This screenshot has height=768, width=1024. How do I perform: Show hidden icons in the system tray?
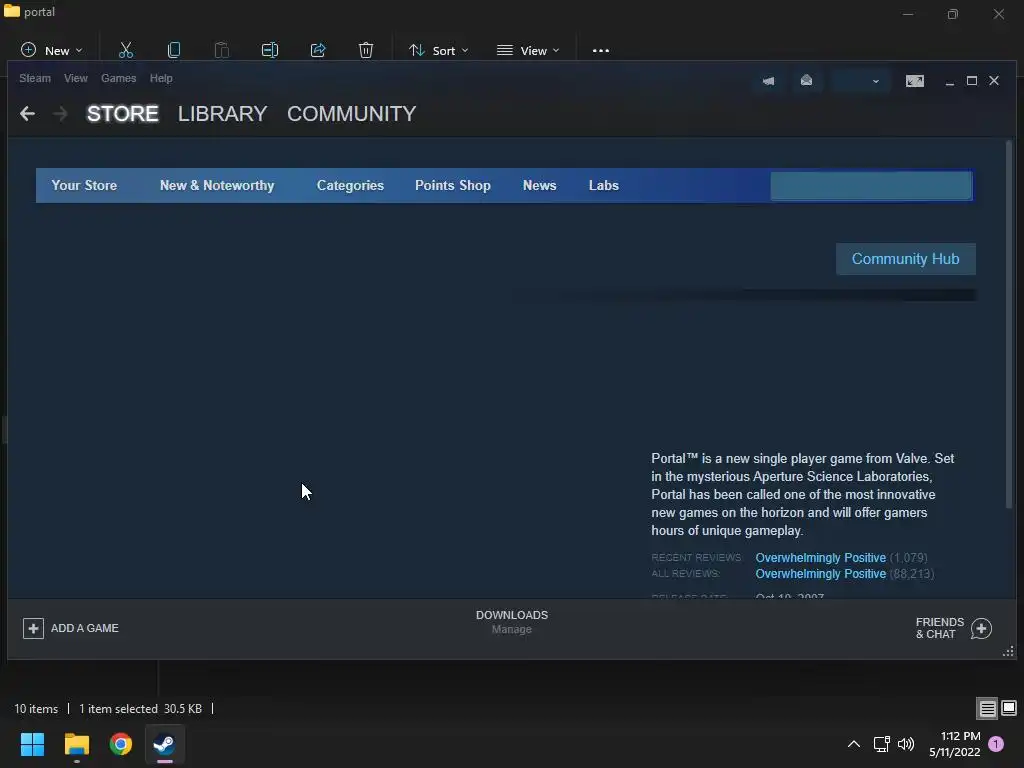(x=854, y=744)
